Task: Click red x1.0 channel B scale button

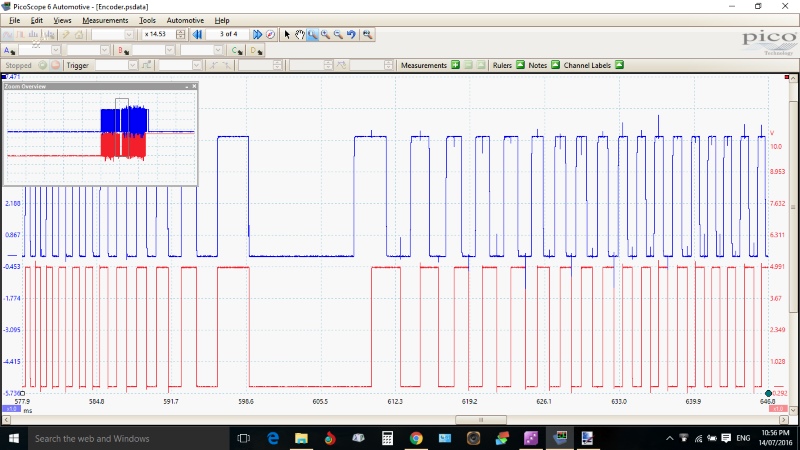Action: (x=778, y=409)
